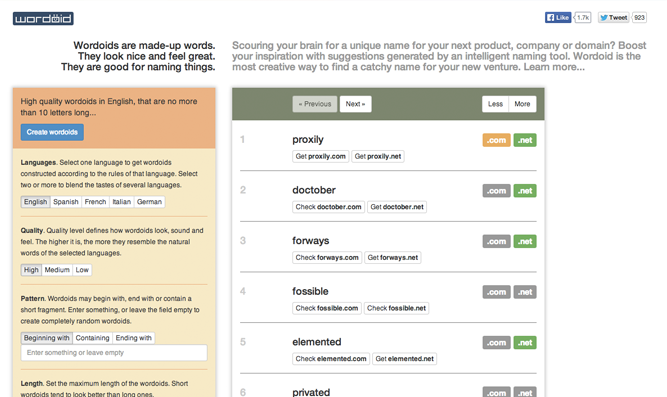Screen dimensions: 667x397
Task: Click the Tweet button
Action: click(613, 17)
